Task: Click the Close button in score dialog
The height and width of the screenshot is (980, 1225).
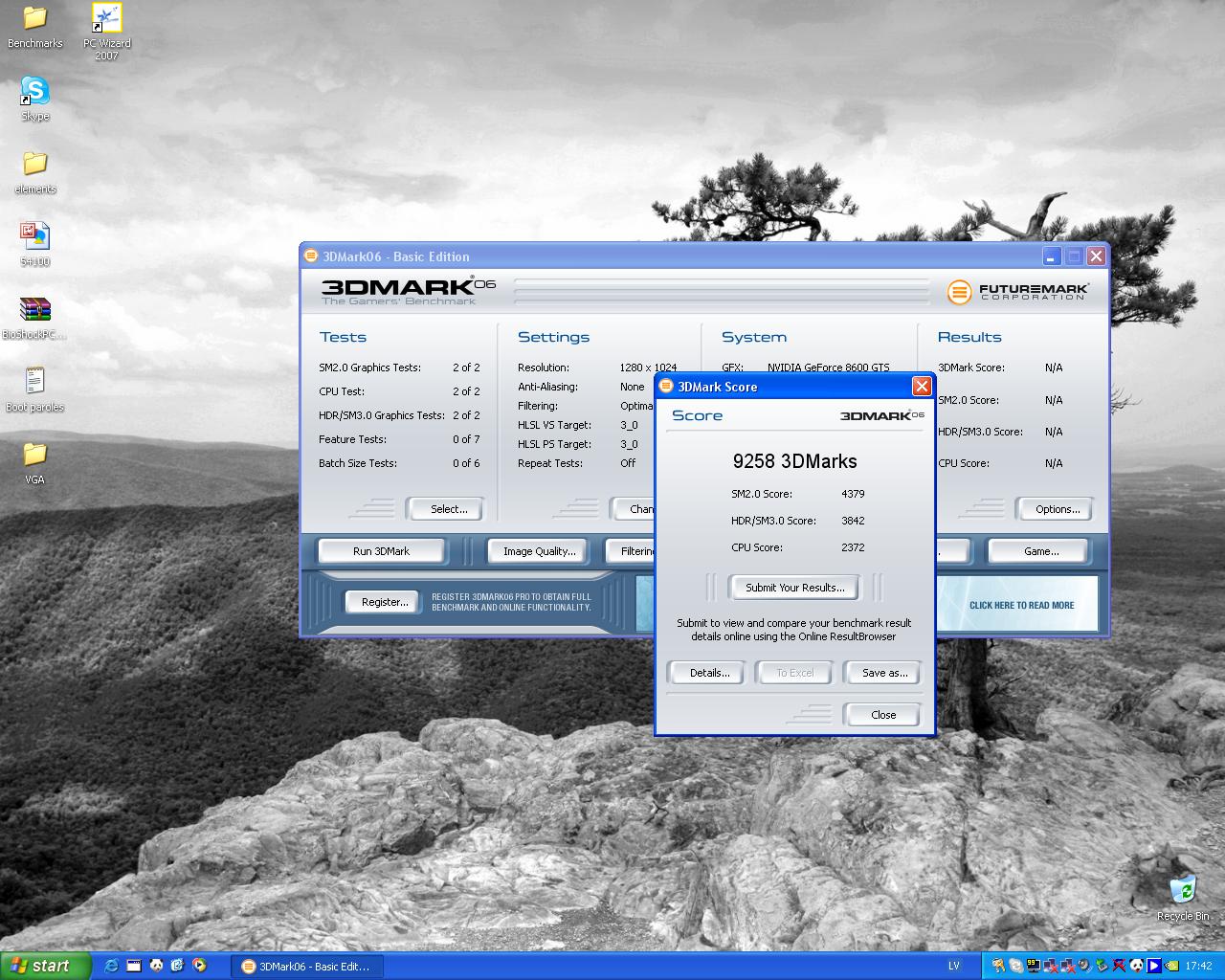Action: click(883, 715)
